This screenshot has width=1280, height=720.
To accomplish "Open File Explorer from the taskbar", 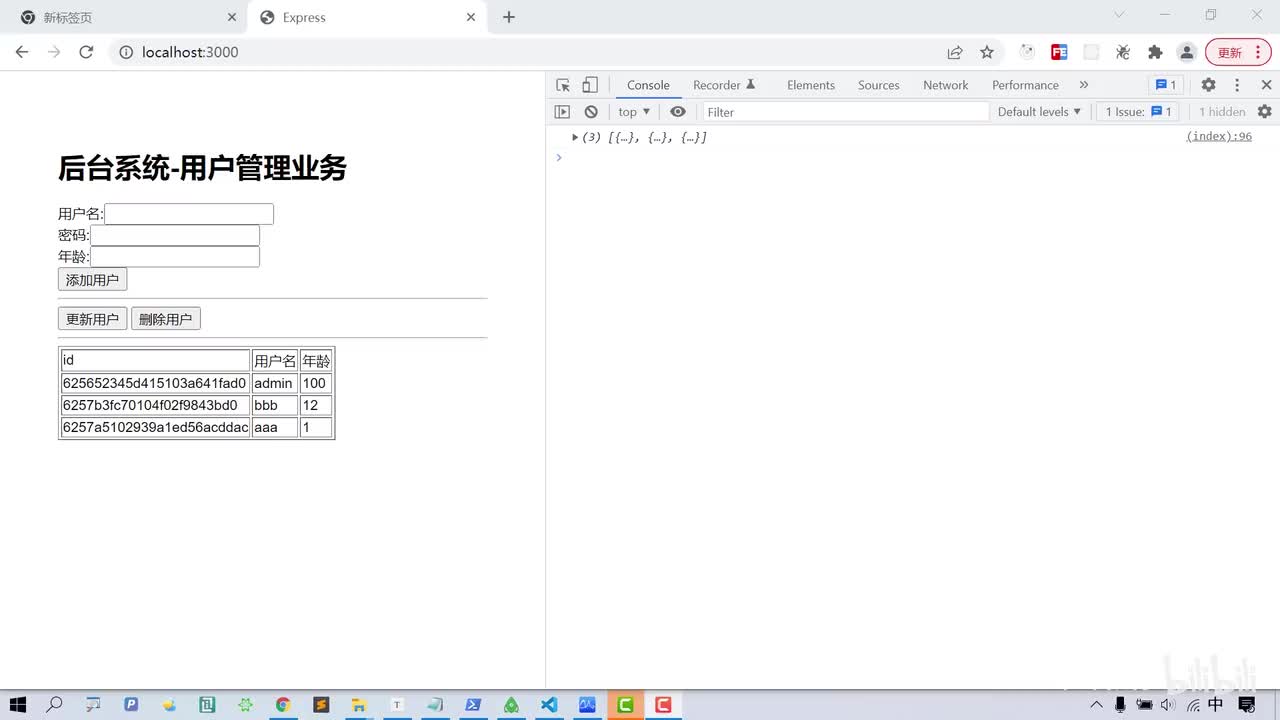I will pyautogui.click(x=359, y=705).
